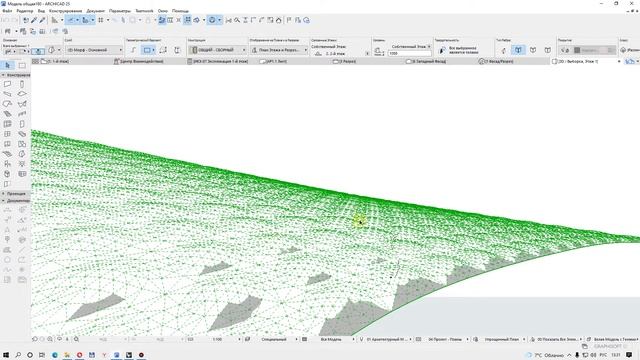Select the rightmost edge type button
The width and height of the screenshot is (640, 360).
[x=547, y=50]
